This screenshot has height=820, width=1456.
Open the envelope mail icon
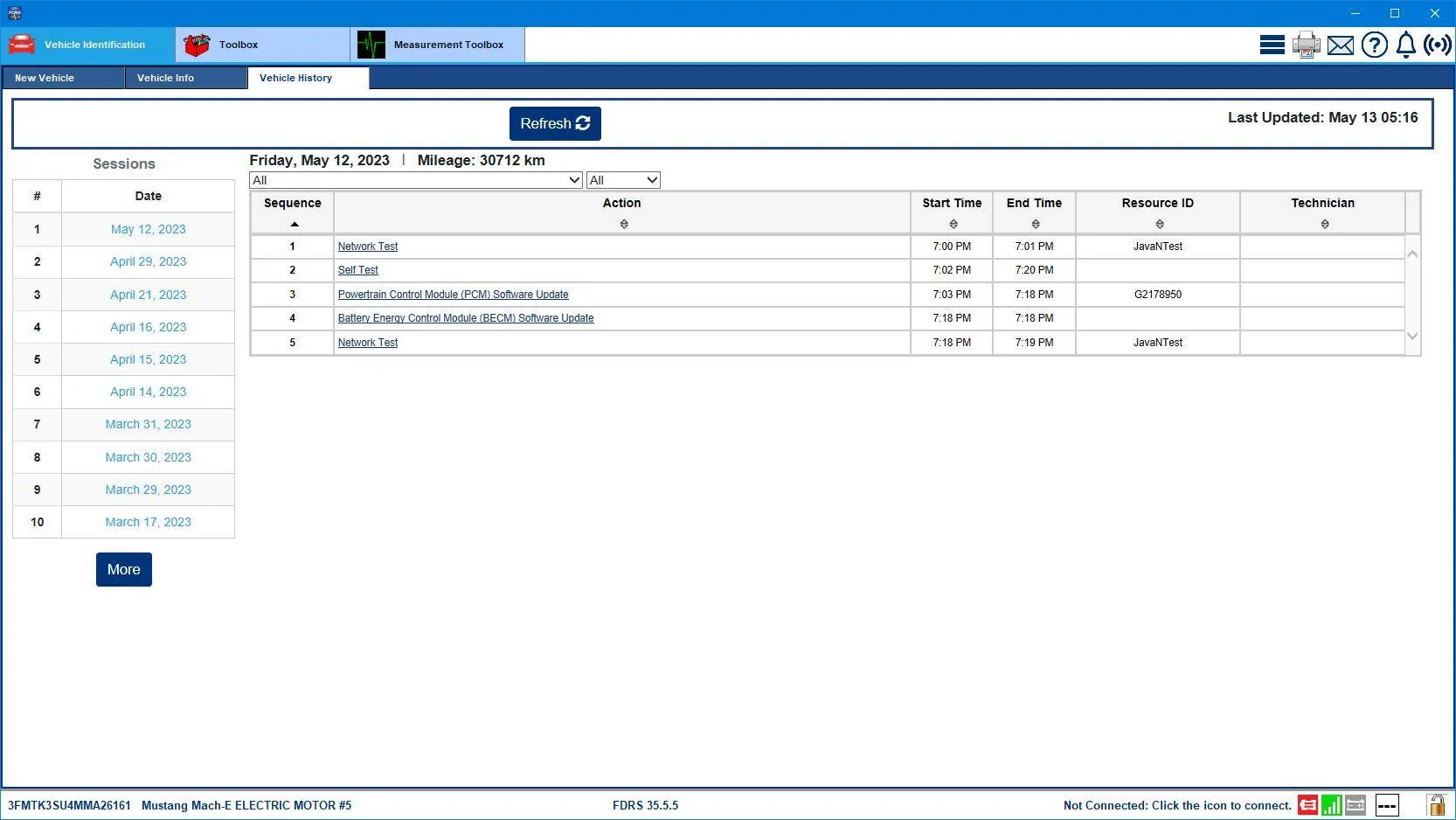coord(1341,45)
